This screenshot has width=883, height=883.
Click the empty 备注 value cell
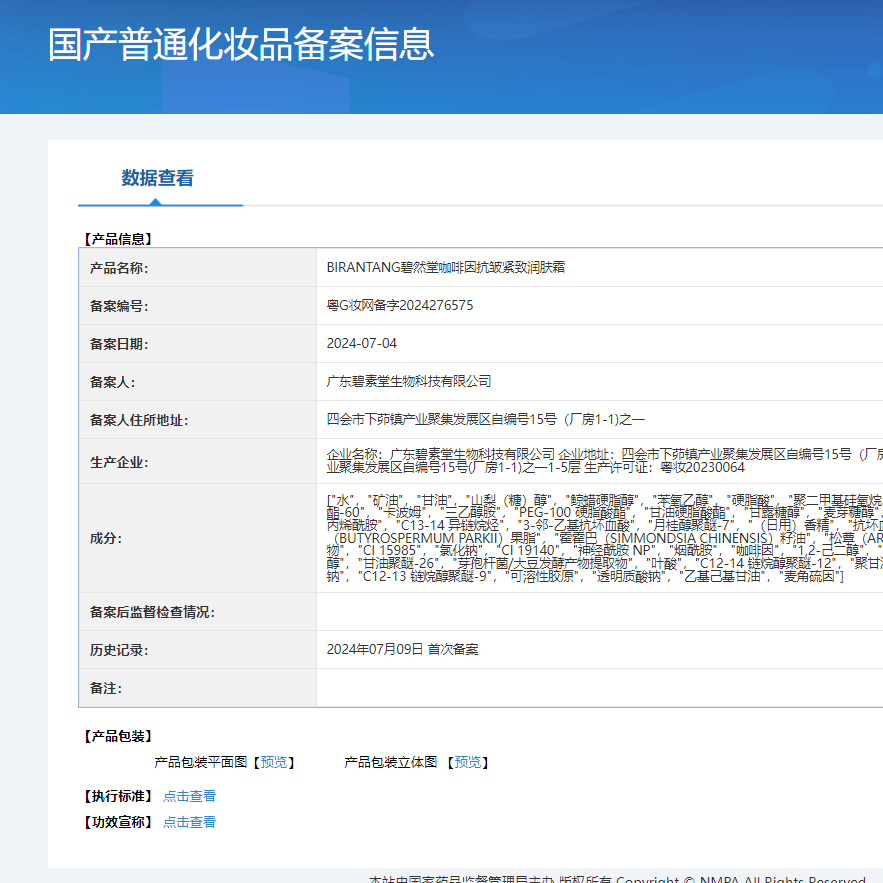pos(599,688)
